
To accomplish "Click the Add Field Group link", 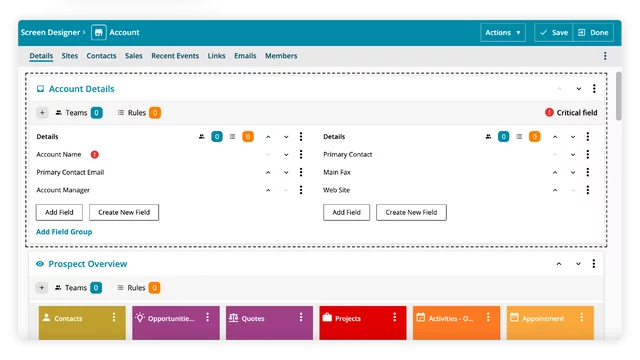I will 64,232.
